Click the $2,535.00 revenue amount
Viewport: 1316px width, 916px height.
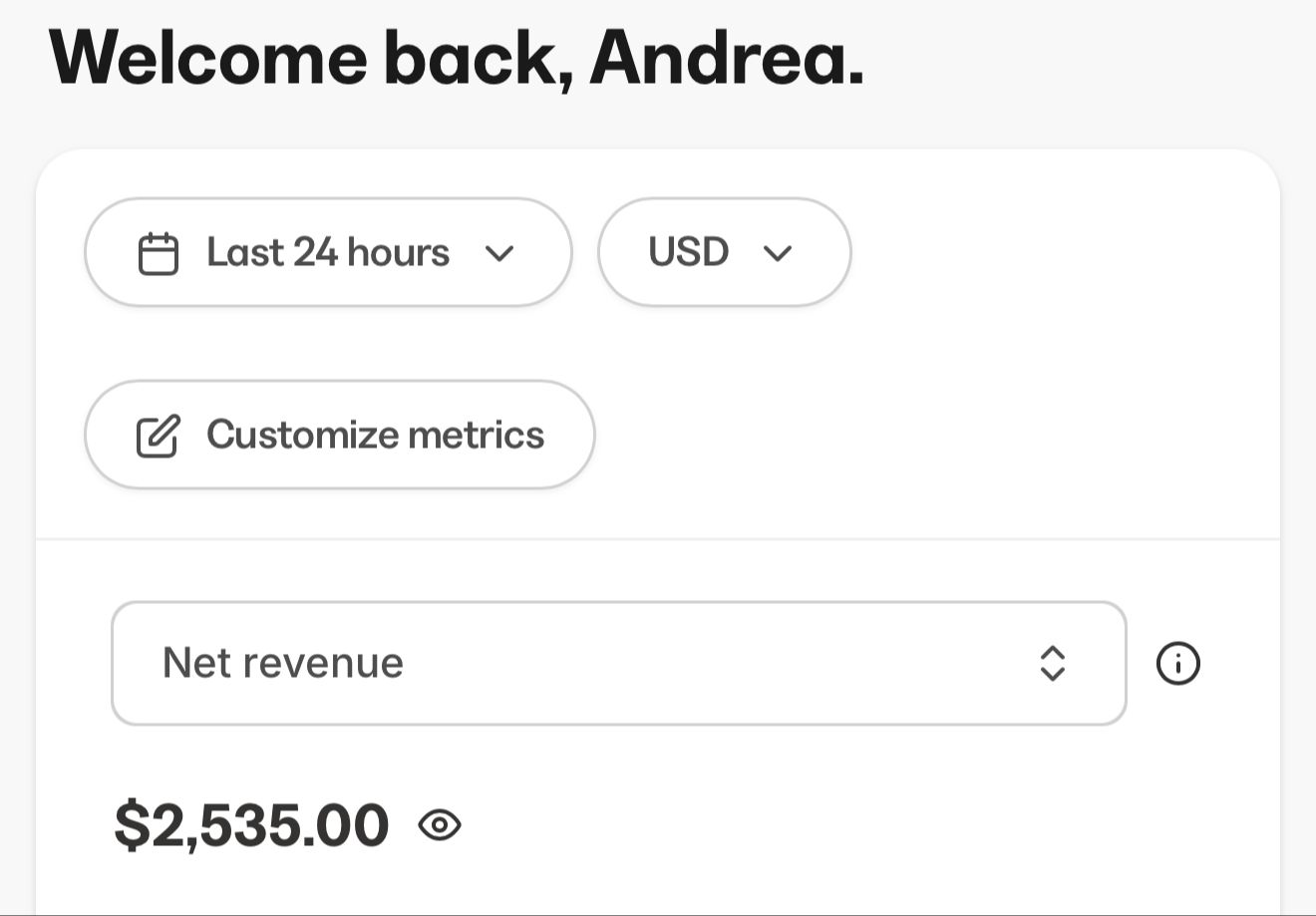pos(251,825)
